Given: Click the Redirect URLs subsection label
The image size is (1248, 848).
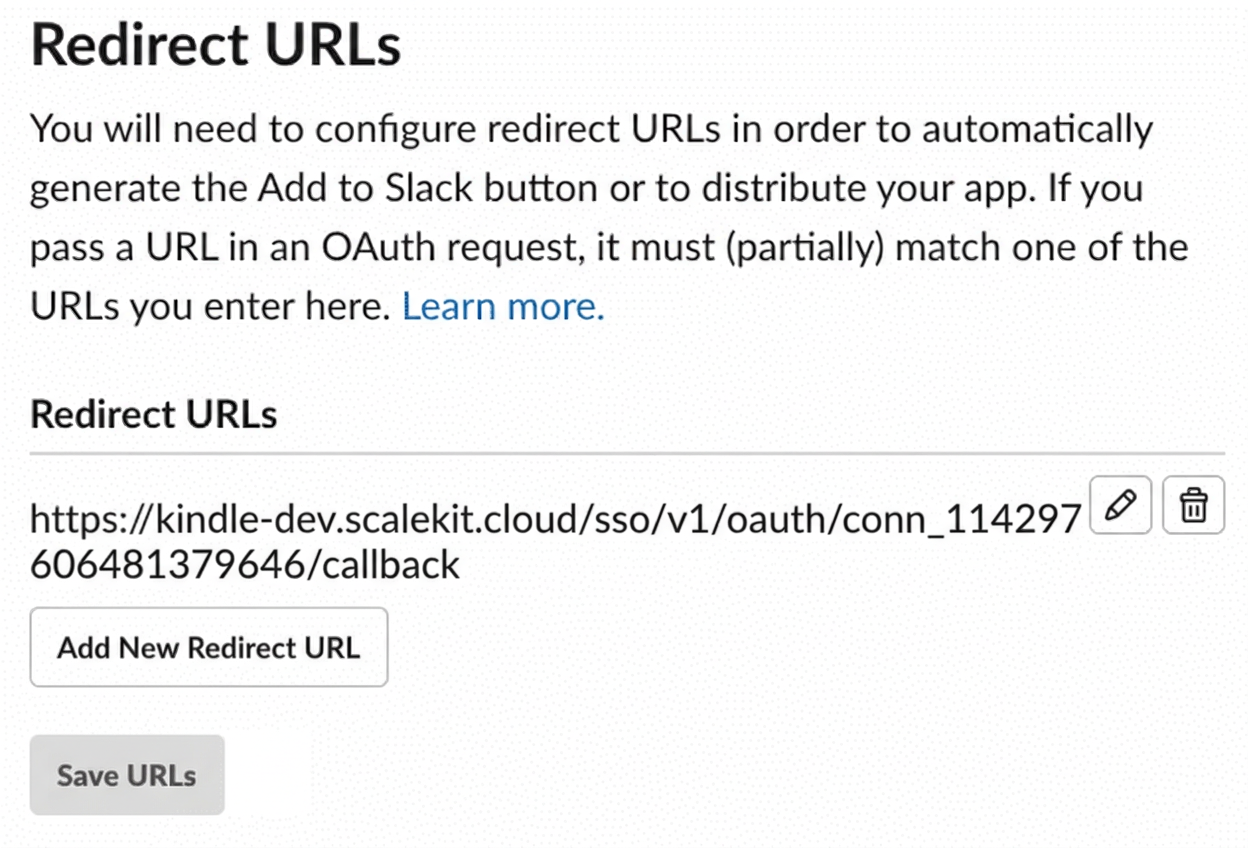Looking at the screenshot, I should 152,414.
